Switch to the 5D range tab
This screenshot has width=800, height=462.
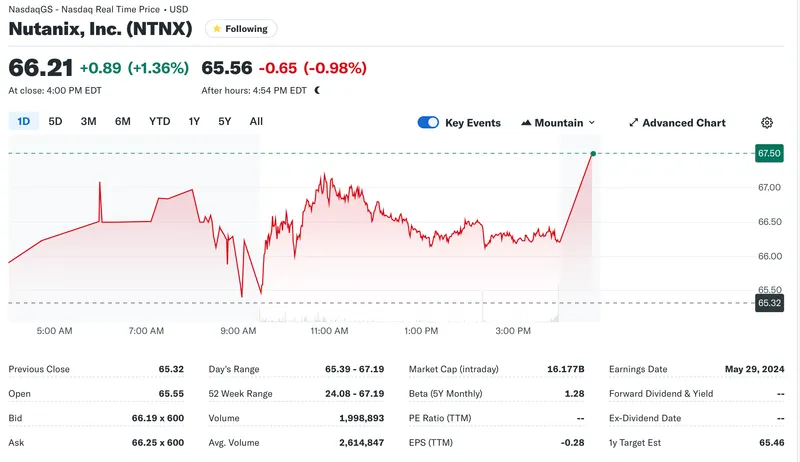point(55,122)
